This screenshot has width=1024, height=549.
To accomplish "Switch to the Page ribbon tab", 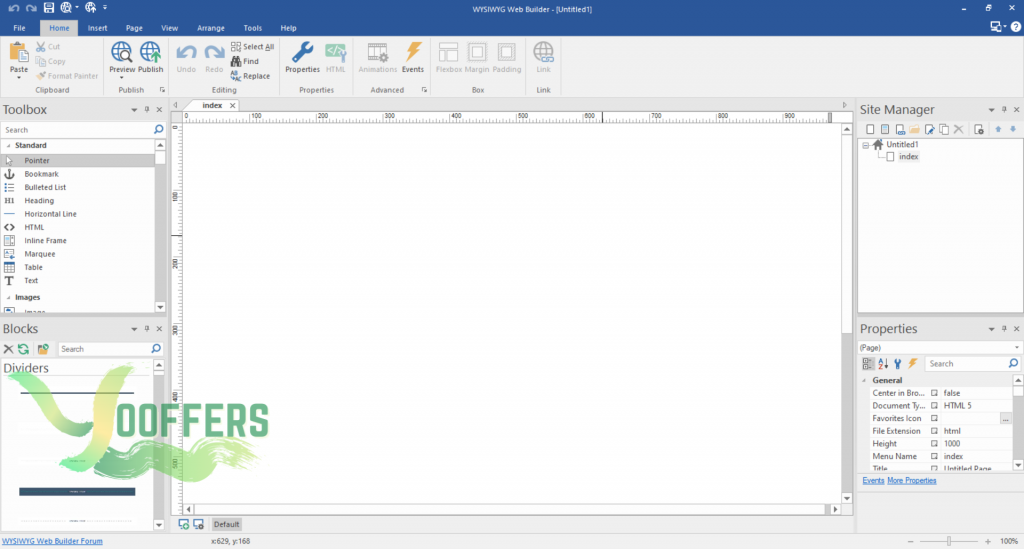I will point(134,28).
